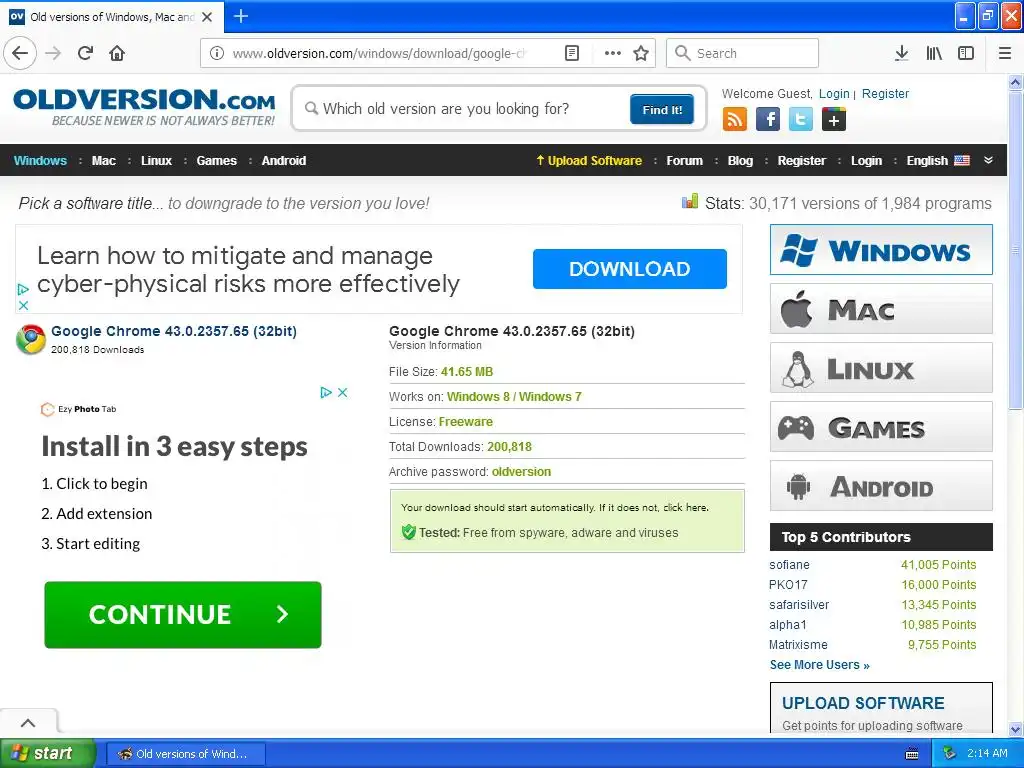Click the Google Chrome logo icon
Screen dimensions: 1024x768
(31, 340)
